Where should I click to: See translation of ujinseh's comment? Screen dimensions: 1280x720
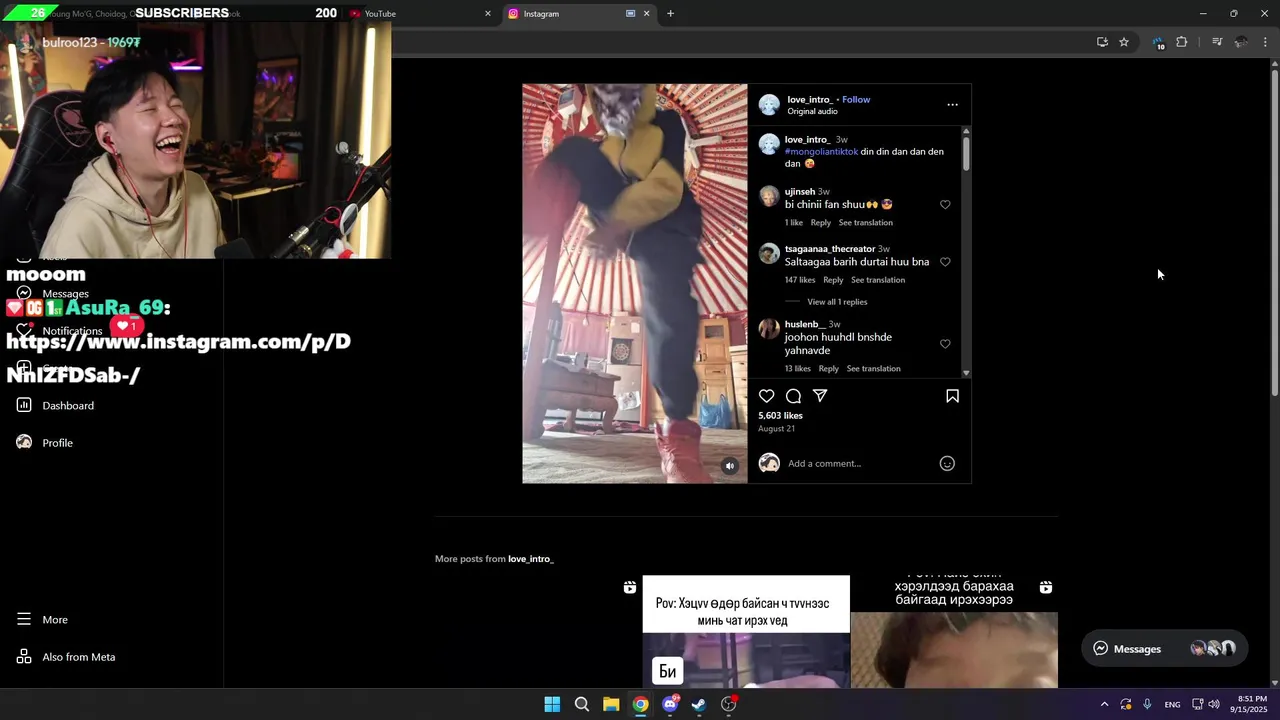click(x=866, y=223)
